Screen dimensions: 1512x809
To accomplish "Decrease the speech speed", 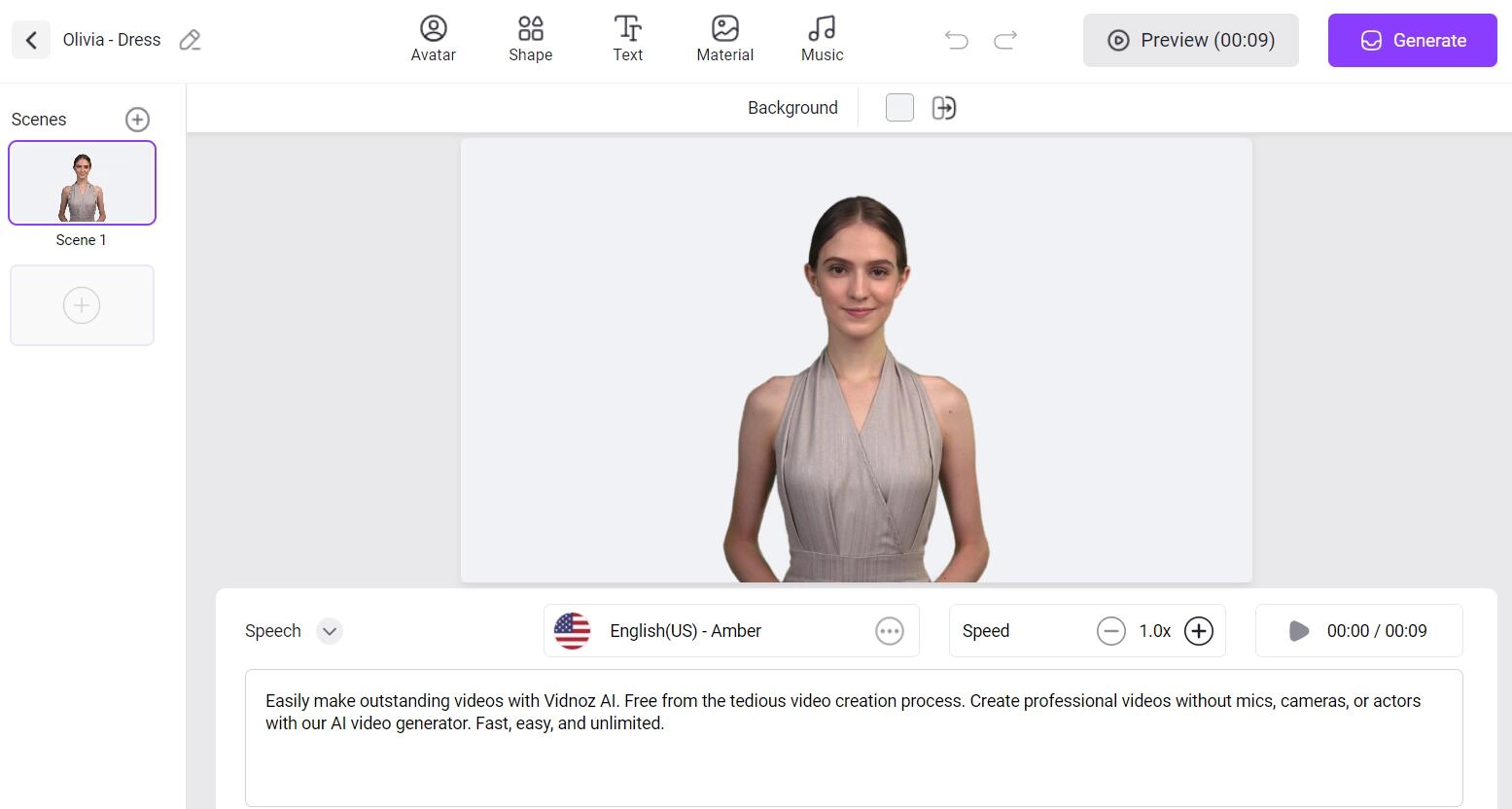I will tap(1111, 631).
